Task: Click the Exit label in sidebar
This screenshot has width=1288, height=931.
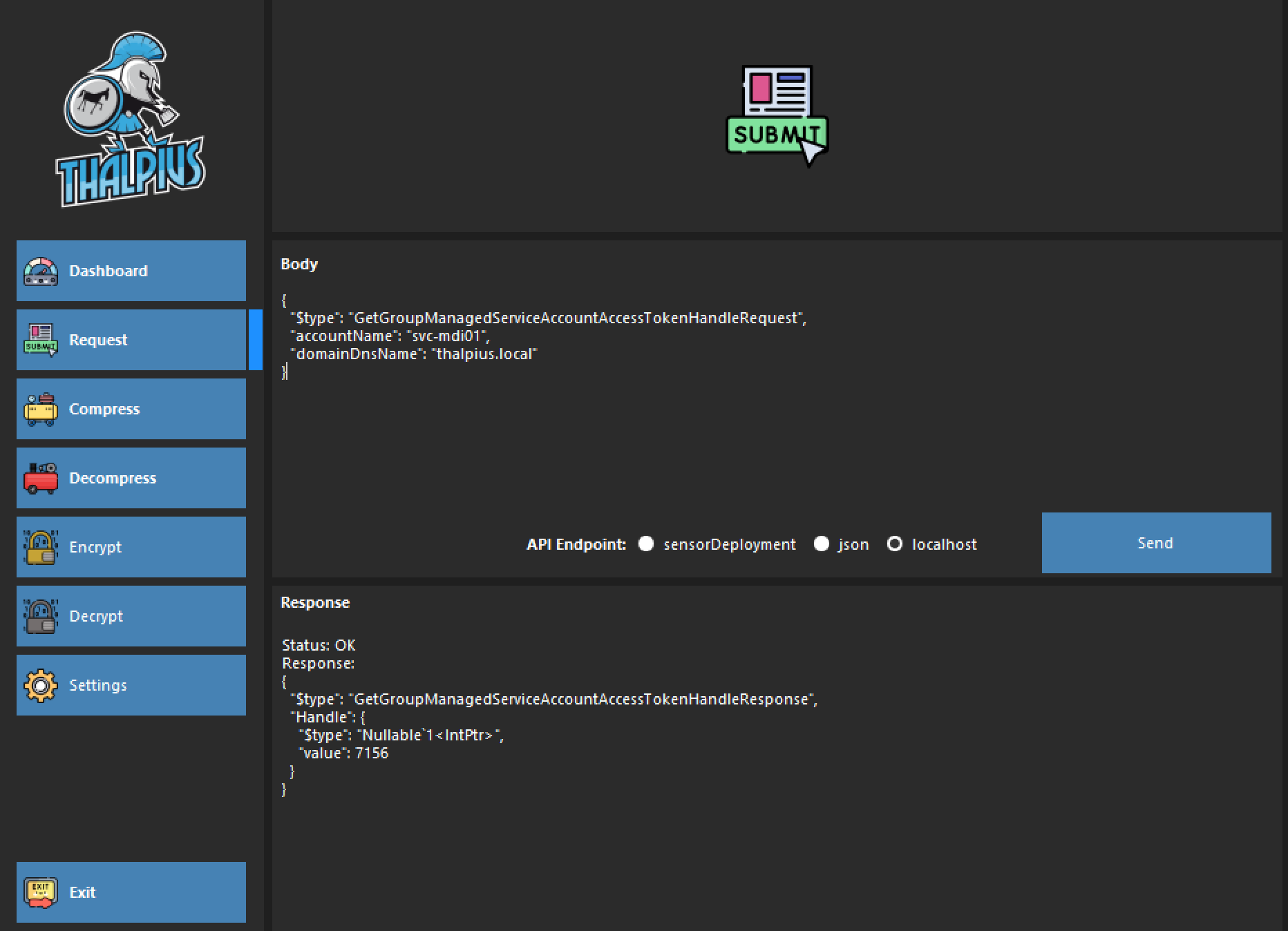Action: pyautogui.click(x=82, y=892)
